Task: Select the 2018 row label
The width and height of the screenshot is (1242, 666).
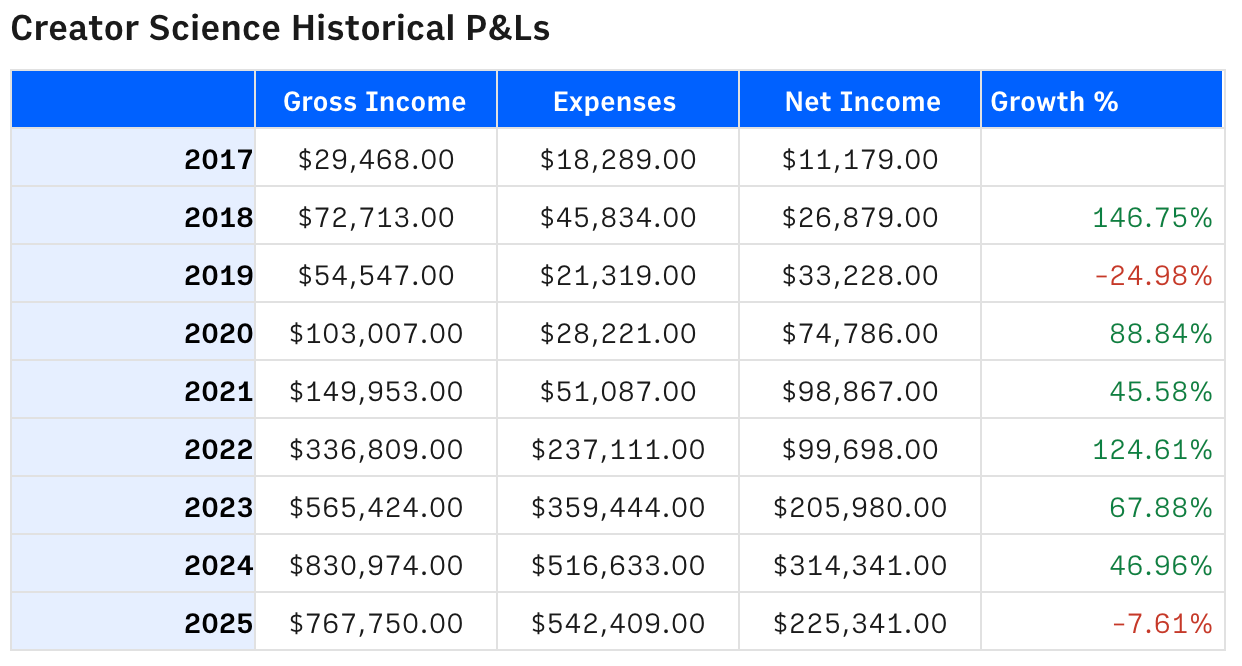Action: click(218, 217)
